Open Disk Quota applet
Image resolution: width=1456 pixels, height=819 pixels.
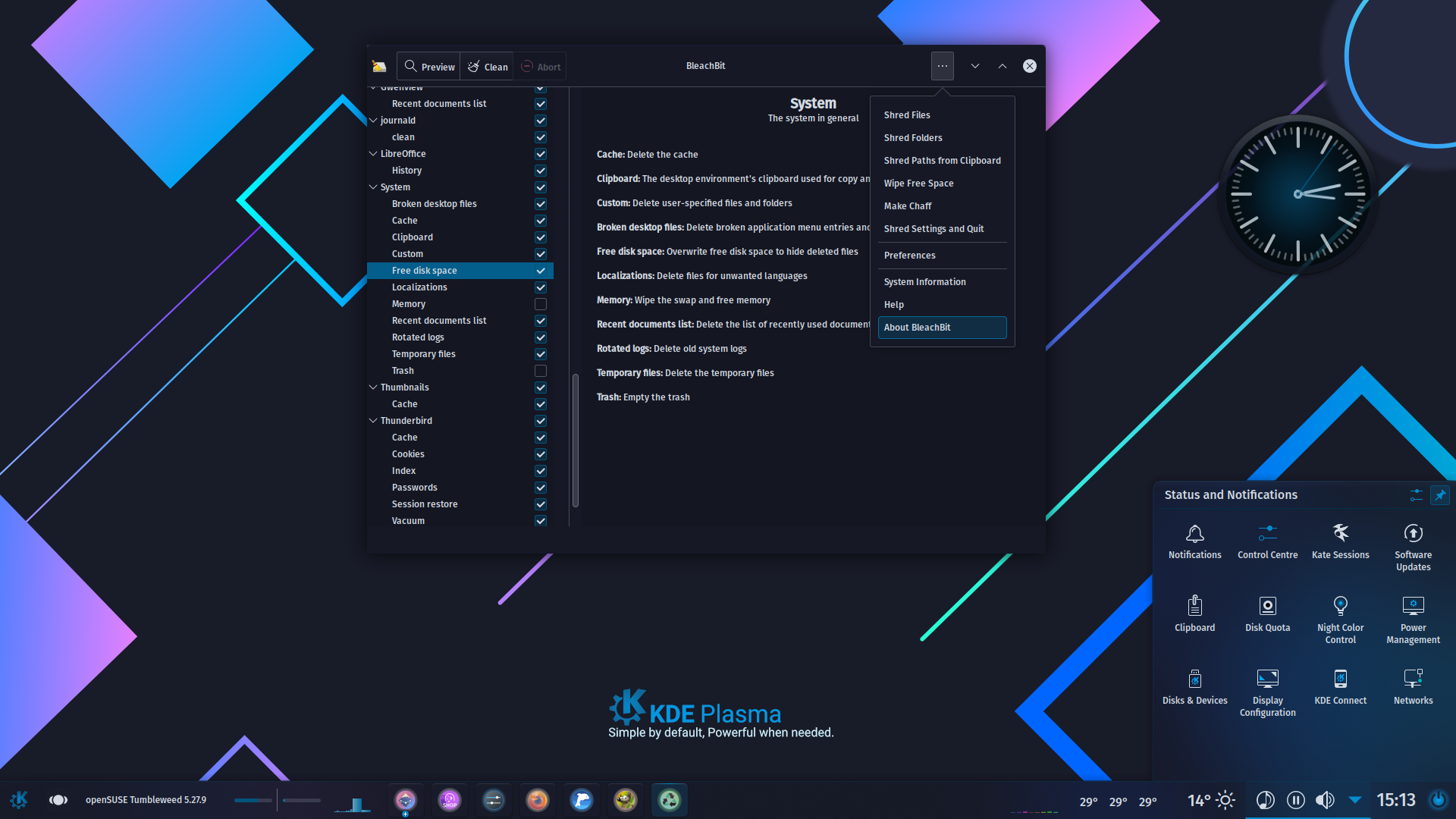1267,614
